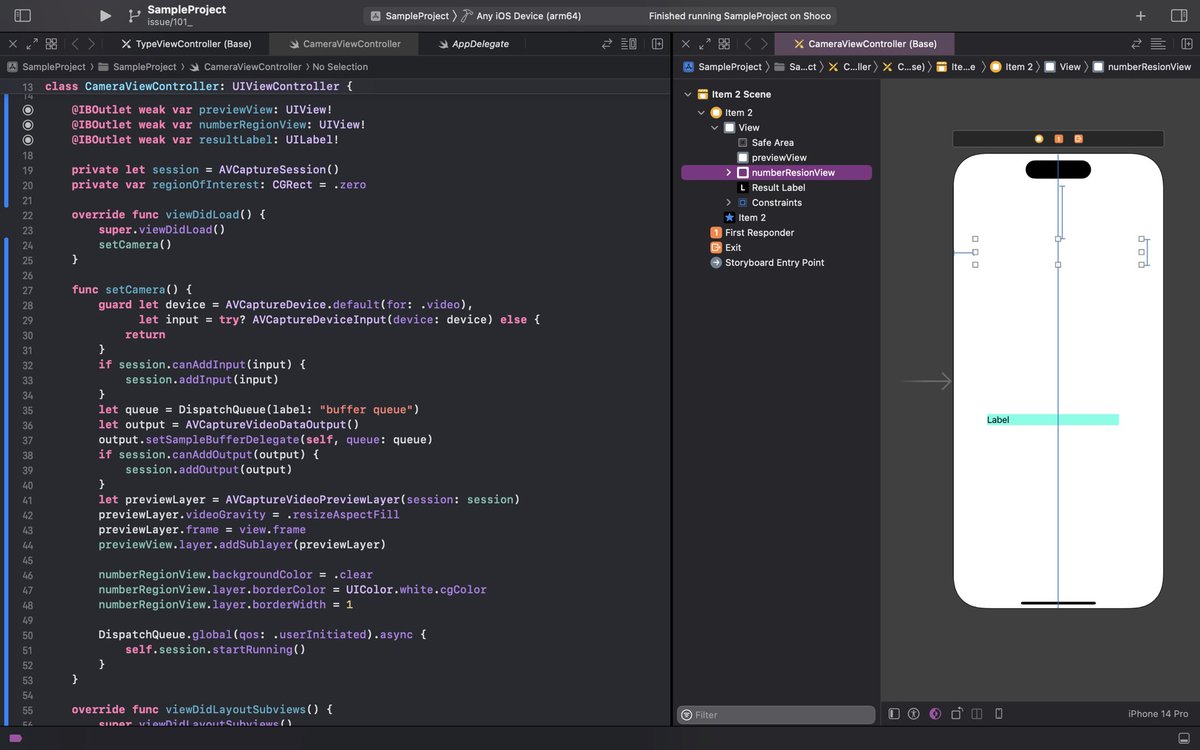Expand the storyboard editor to full size
The width and height of the screenshot is (1200, 750).
(x=705, y=44)
